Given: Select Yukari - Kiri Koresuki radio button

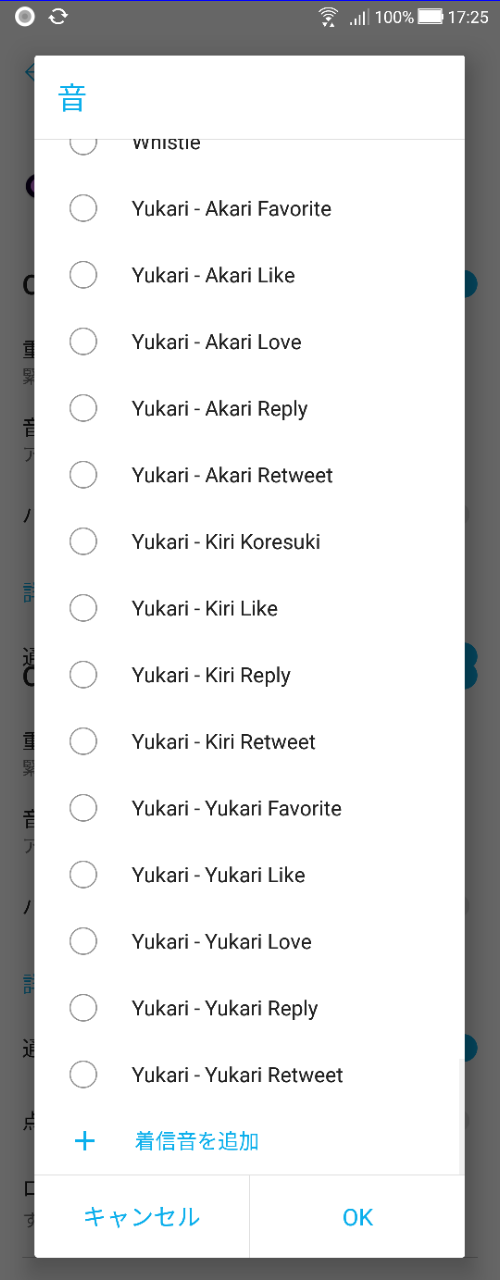Looking at the screenshot, I should pyautogui.click(x=83, y=541).
